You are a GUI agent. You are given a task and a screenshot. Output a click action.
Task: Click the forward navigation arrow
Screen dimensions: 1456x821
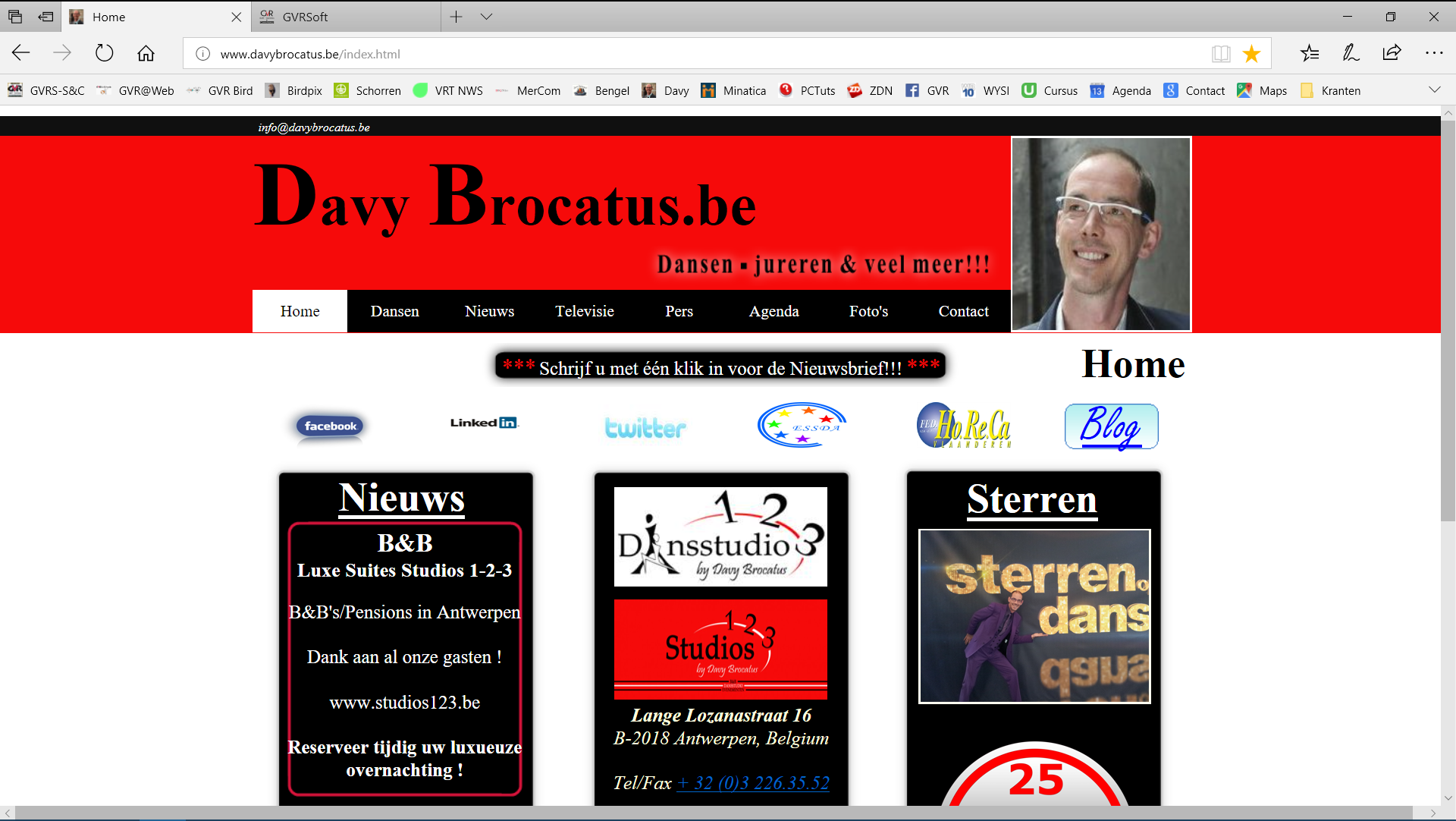click(62, 53)
